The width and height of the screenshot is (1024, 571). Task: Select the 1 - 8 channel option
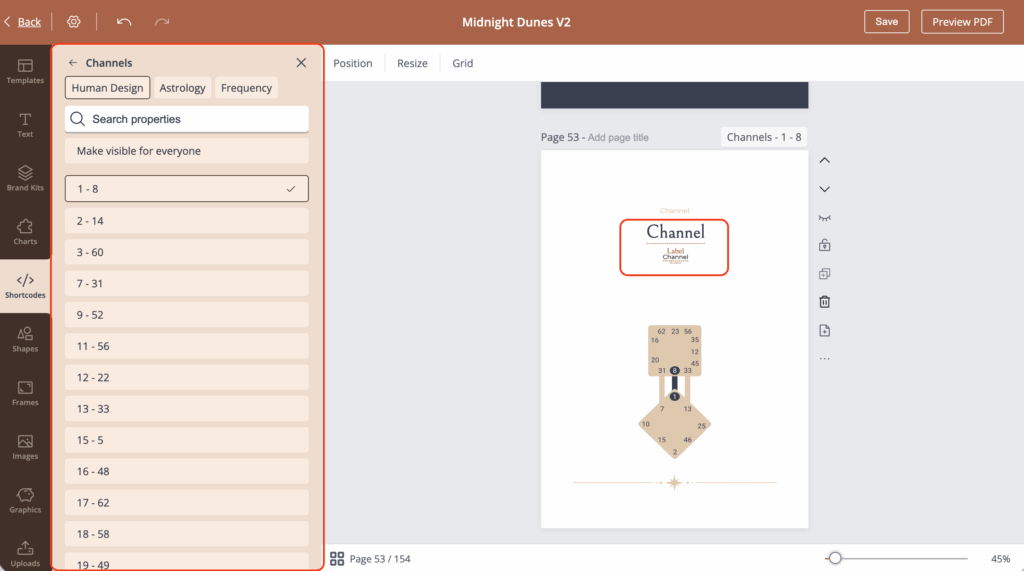[x=186, y=189]
